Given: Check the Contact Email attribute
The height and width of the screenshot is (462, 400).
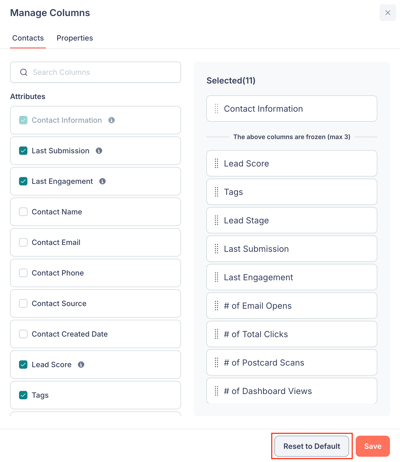Looking at the screenshot, I should point(23,242).
